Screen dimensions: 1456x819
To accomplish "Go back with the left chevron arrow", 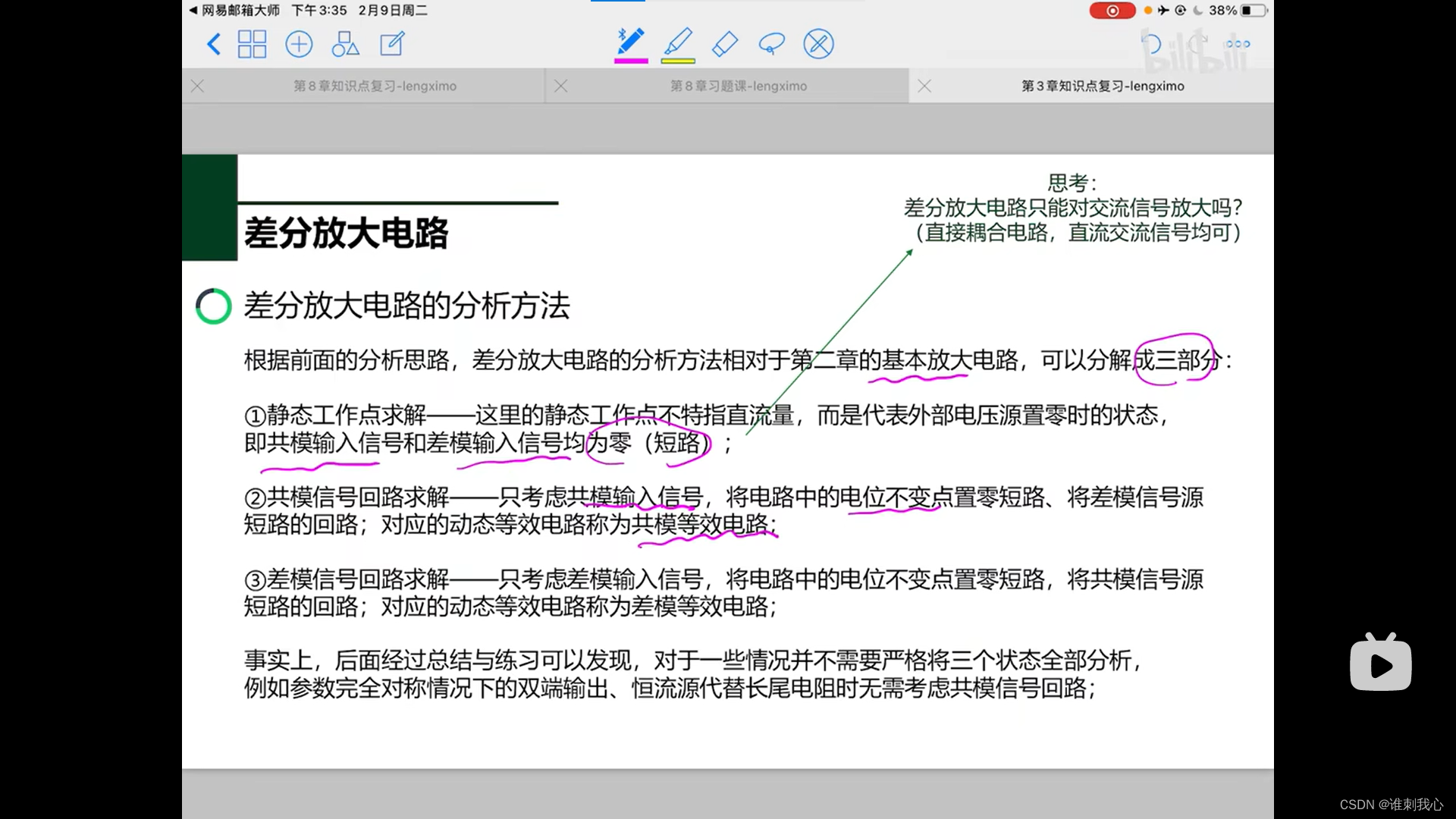I will [x=214, y=44].
